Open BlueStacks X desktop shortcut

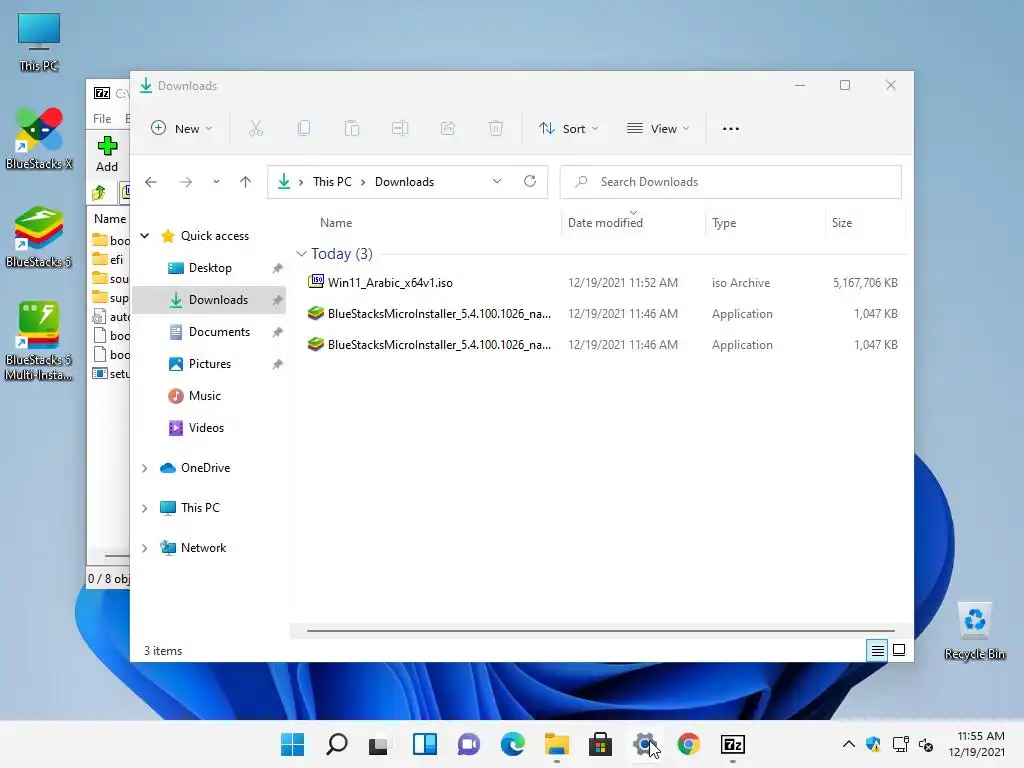pos(39,138)
